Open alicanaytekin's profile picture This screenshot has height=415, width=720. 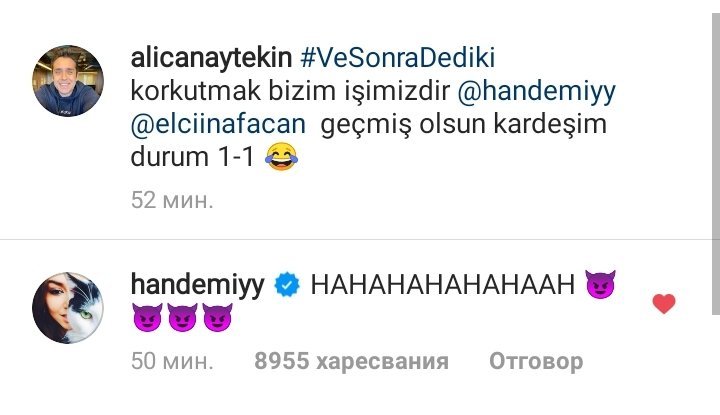(68, 80)
